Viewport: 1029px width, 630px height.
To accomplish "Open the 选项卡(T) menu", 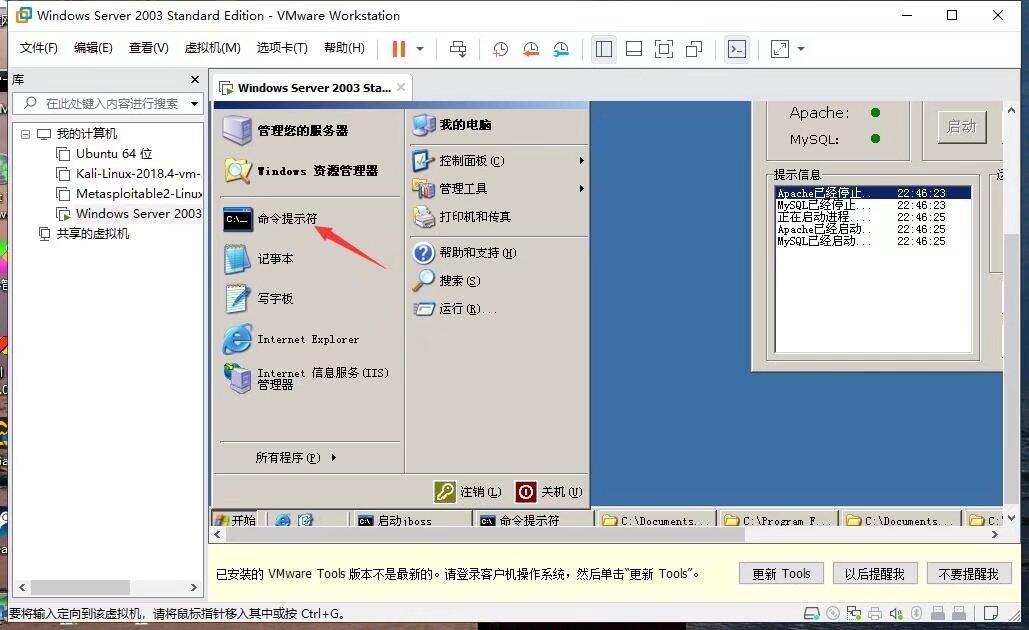I will point(282,48).
